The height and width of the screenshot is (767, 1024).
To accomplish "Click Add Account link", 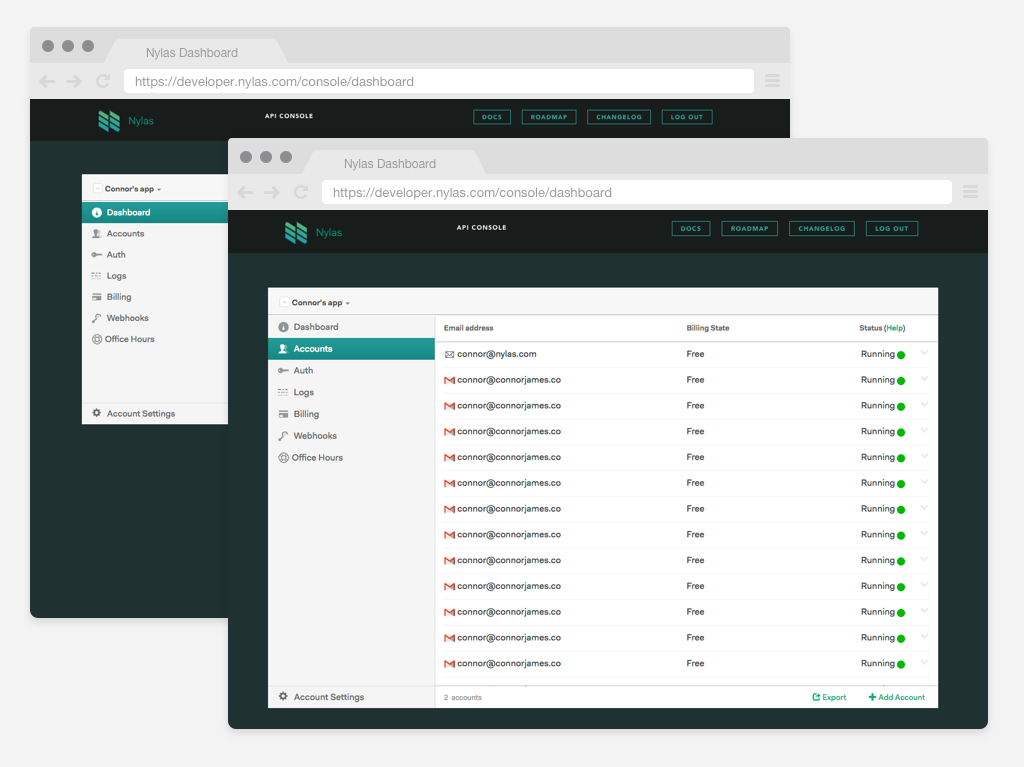I will pos(897,697).
